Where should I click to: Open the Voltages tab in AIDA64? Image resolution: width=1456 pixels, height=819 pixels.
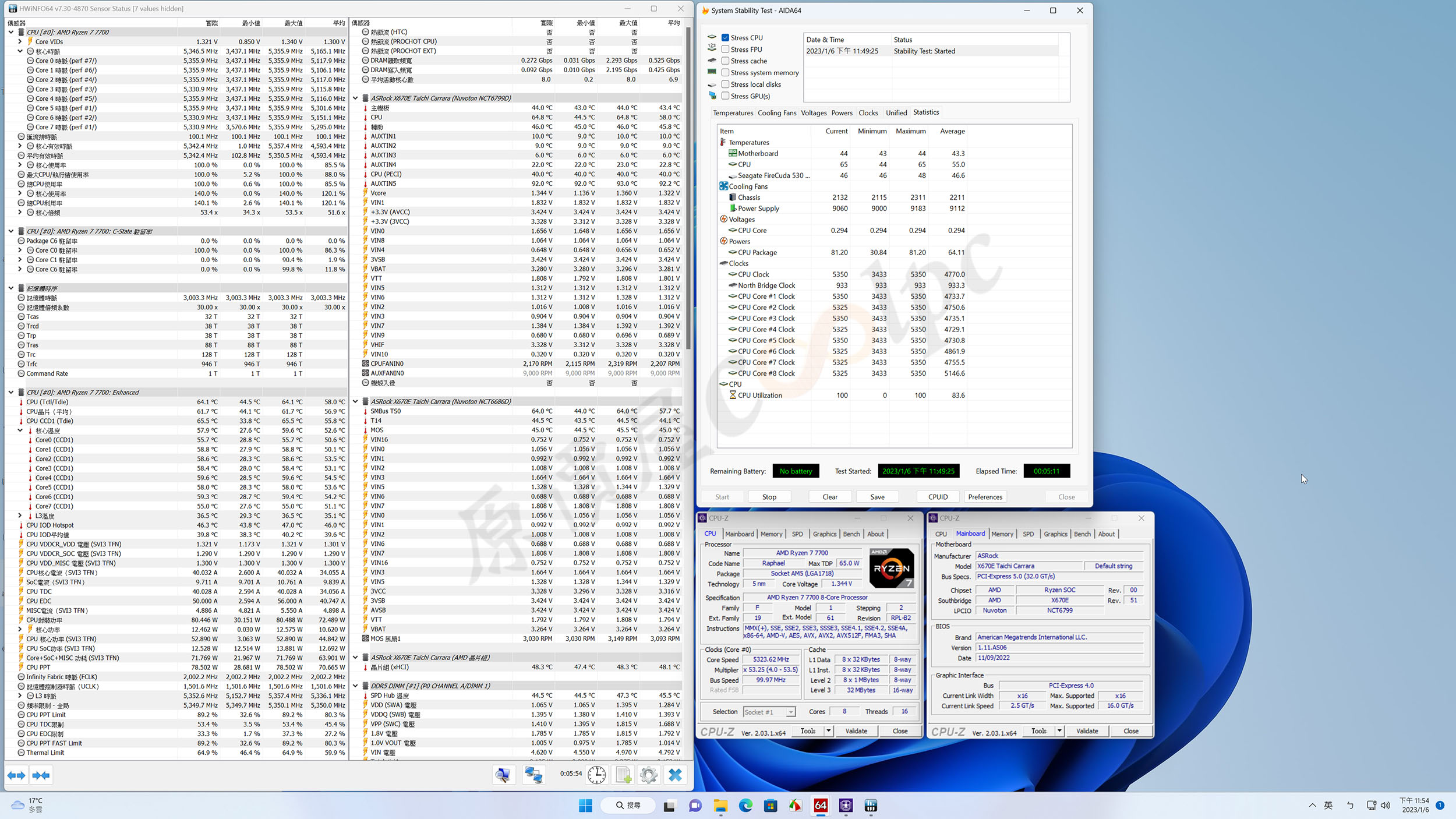[814, 113]
